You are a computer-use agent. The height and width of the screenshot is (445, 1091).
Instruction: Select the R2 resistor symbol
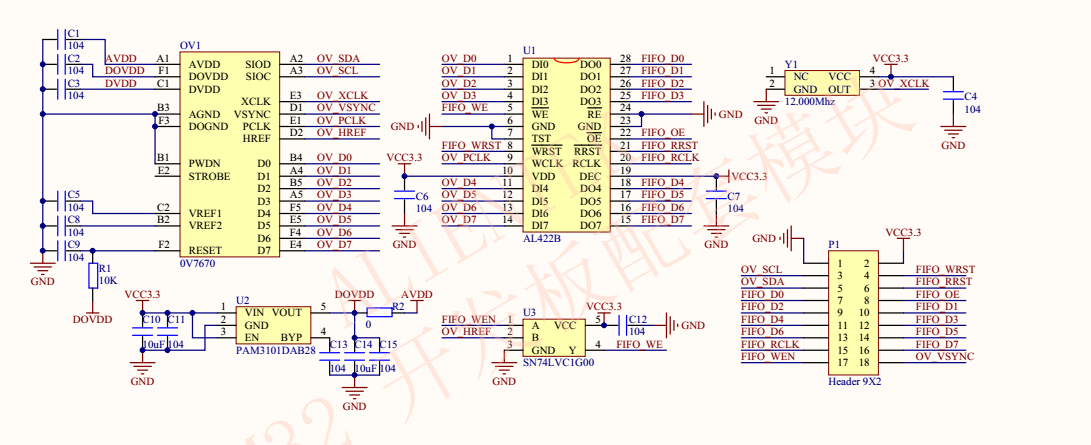click(x=379, y=312)
